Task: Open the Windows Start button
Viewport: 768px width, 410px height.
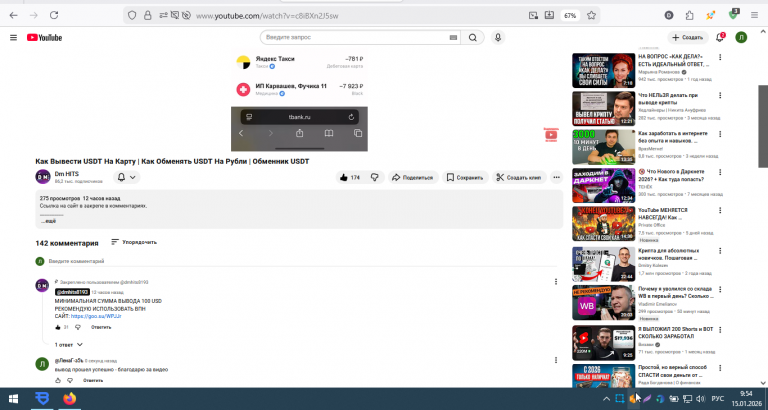Action: [x=13, y=399]
